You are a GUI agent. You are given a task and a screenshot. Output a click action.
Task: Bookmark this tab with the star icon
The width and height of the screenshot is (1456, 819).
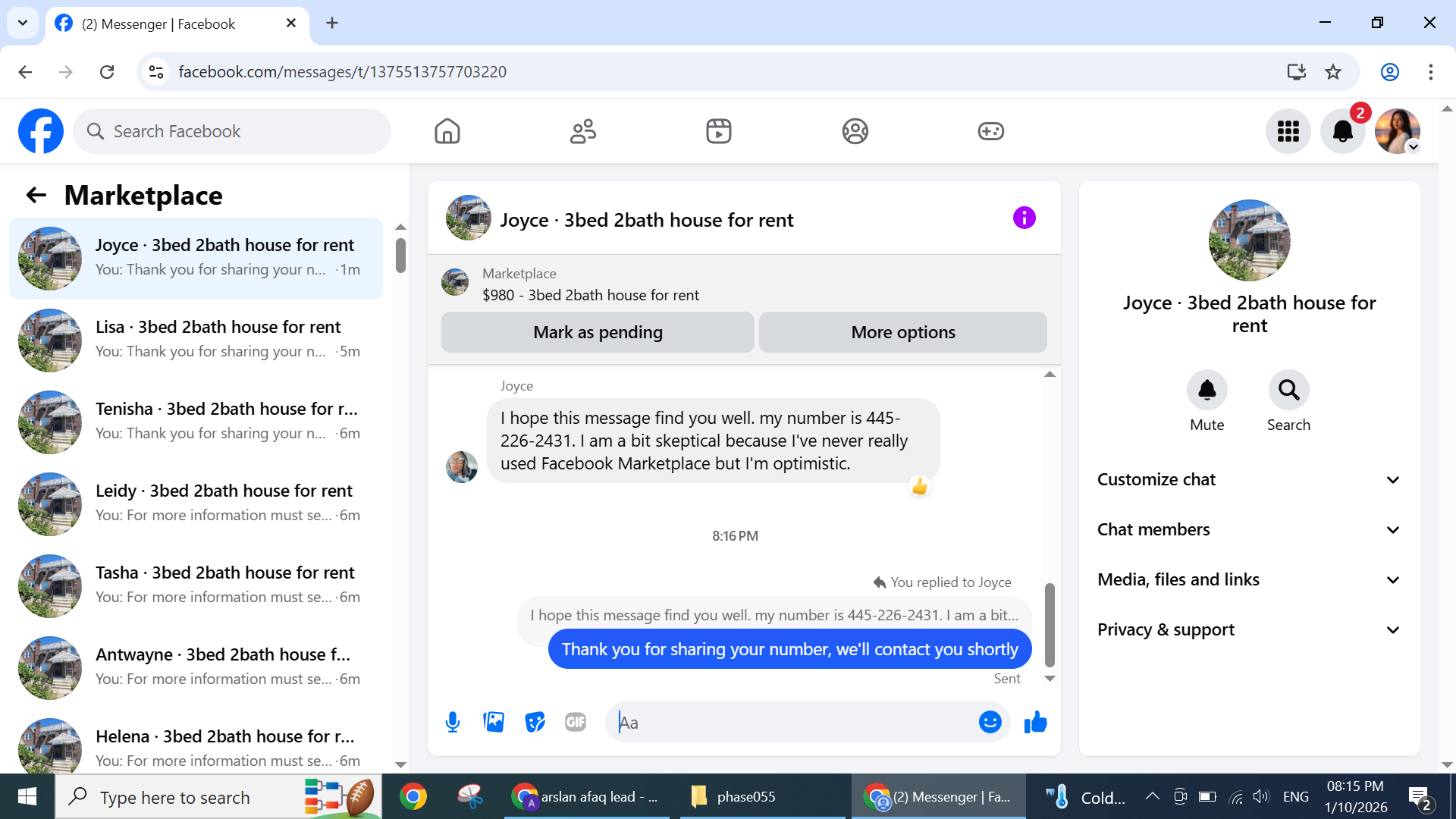1333,72
